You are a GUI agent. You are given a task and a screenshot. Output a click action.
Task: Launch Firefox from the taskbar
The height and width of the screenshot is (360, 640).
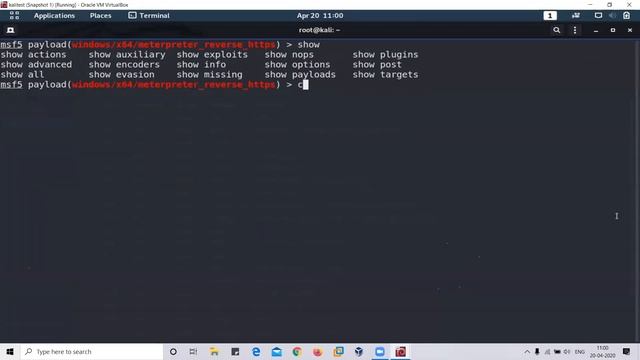pos(318,351)
